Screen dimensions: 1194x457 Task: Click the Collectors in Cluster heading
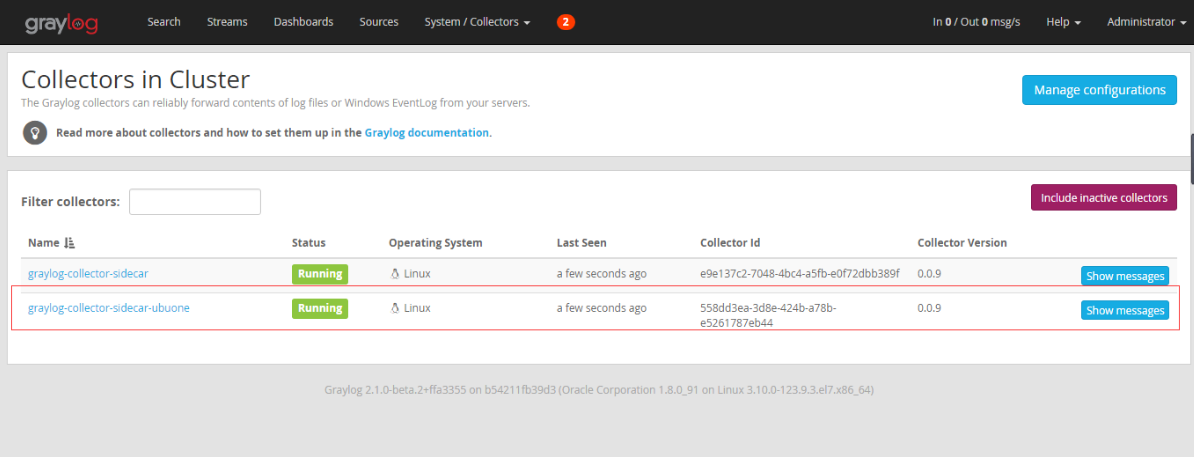(136, 79)
